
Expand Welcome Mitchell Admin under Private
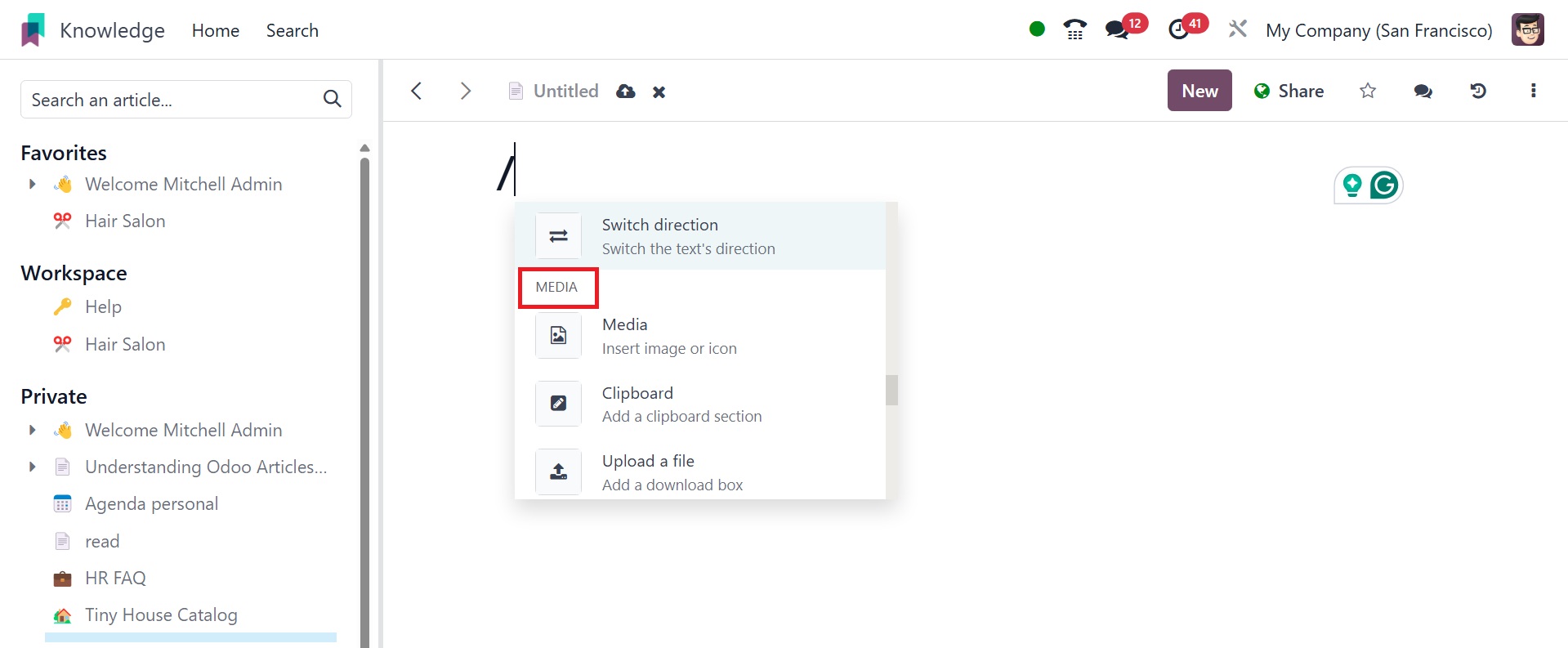[33, 431]
